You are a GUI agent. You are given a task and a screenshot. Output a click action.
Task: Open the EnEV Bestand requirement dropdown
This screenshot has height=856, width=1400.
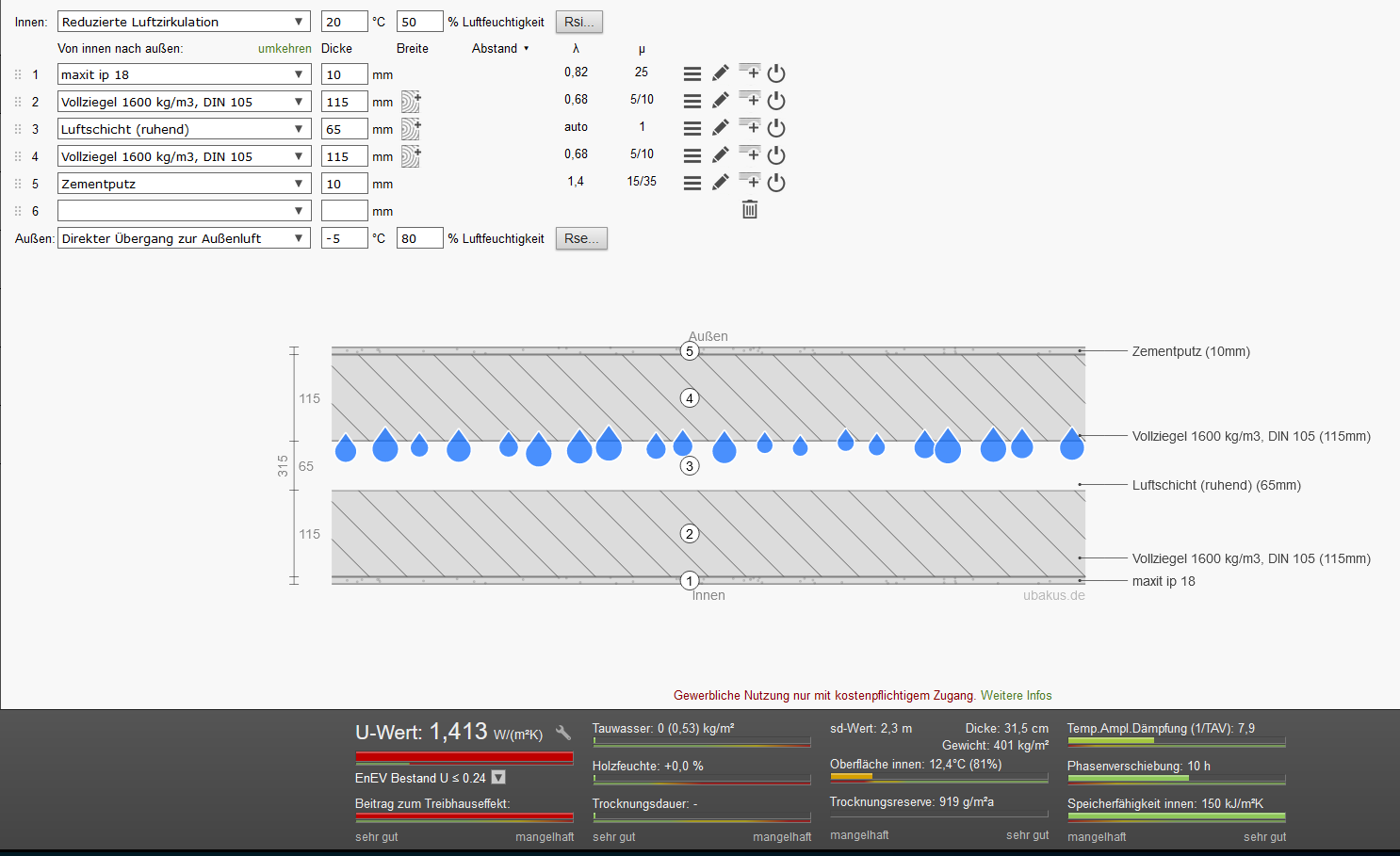click(498, 778)
